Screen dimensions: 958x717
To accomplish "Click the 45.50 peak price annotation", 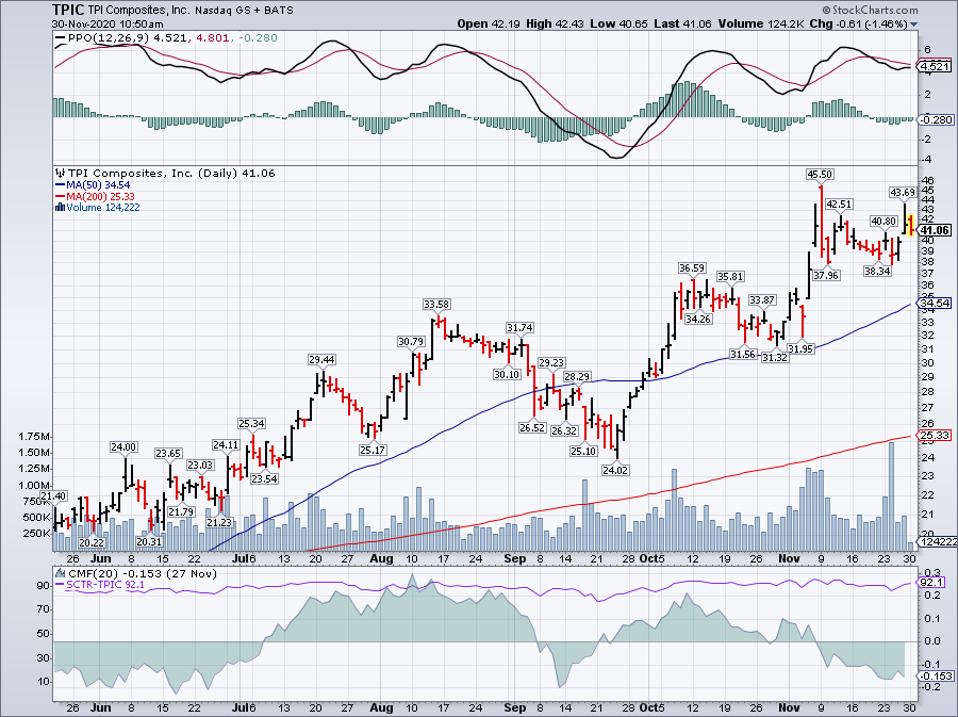I will tap(819, 174).
